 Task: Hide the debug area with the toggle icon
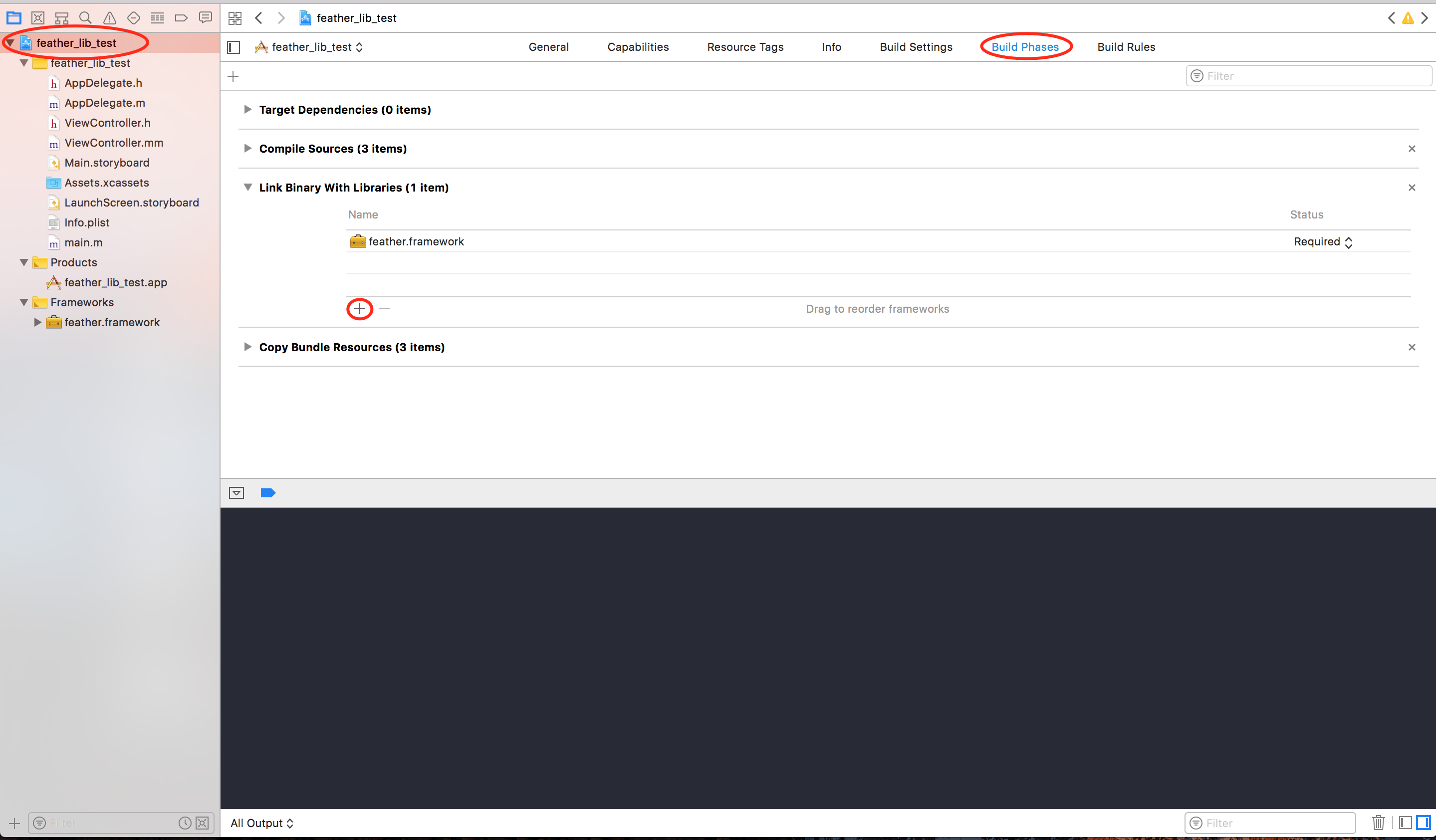click(237, 493)
